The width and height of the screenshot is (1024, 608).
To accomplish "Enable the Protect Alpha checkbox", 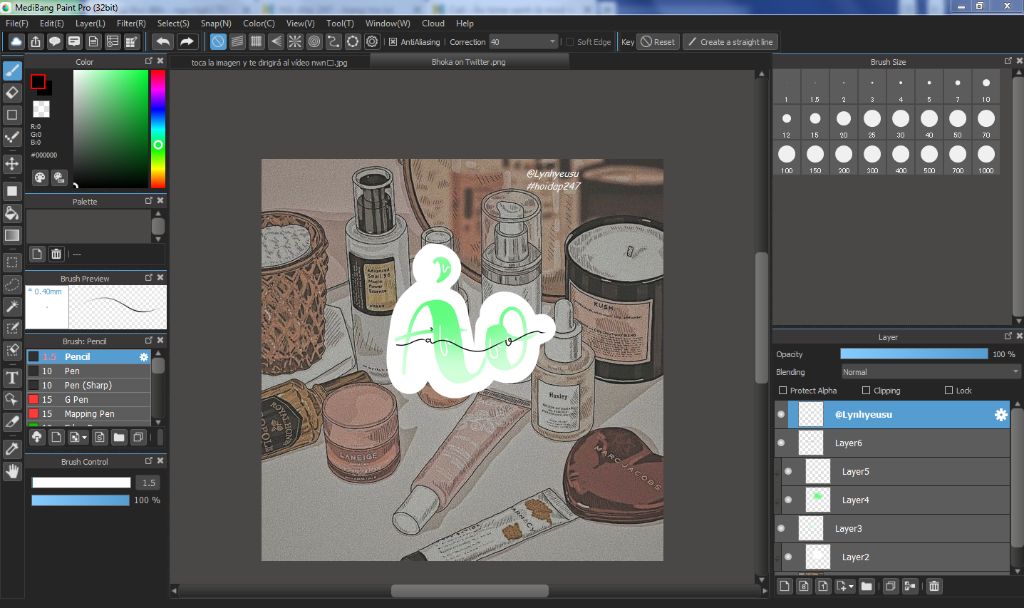I will (x=783, y=391).
